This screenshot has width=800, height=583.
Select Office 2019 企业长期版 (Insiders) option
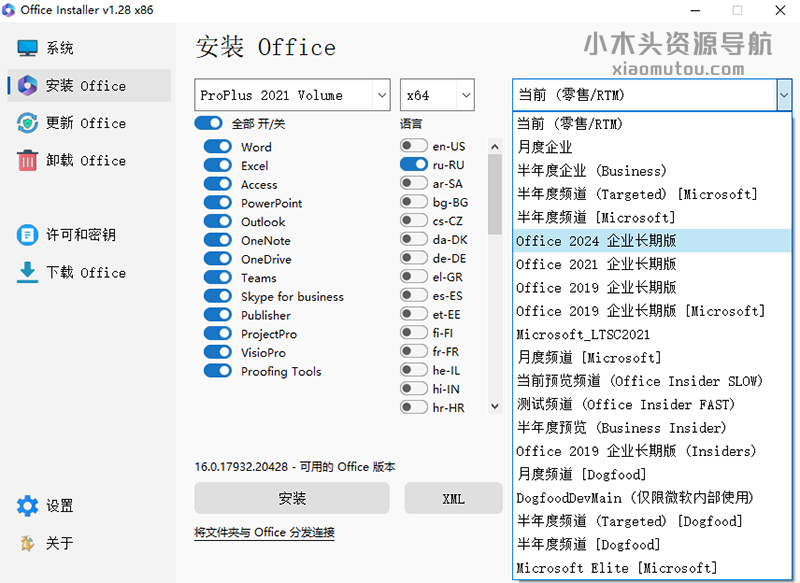coord(652,451)
